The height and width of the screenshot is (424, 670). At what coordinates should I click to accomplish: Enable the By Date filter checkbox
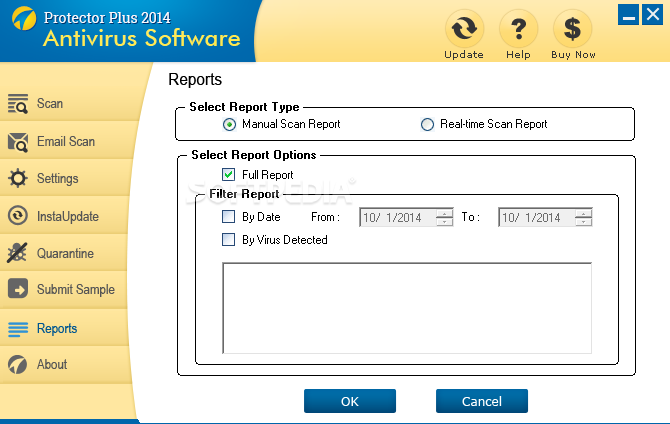pos(229,217)
